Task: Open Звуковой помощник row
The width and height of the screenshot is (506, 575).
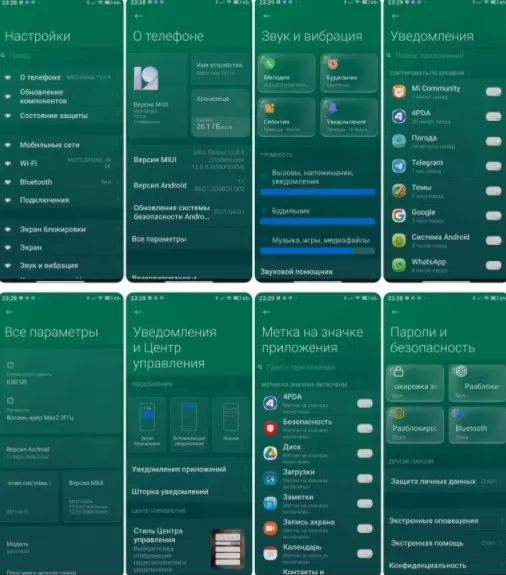Action: point(318,272)
